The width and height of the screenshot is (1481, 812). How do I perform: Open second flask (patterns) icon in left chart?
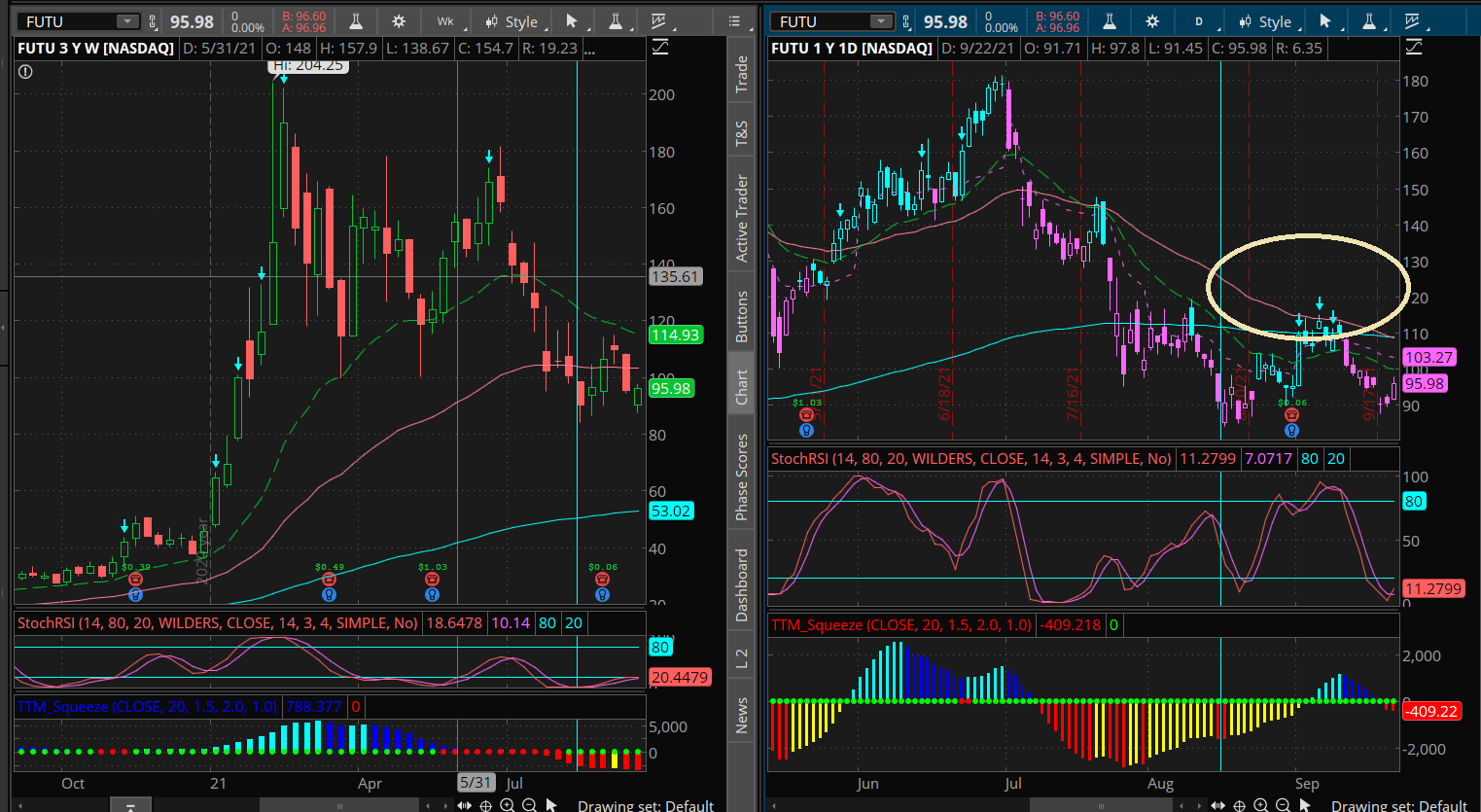[x=615, y=21]
